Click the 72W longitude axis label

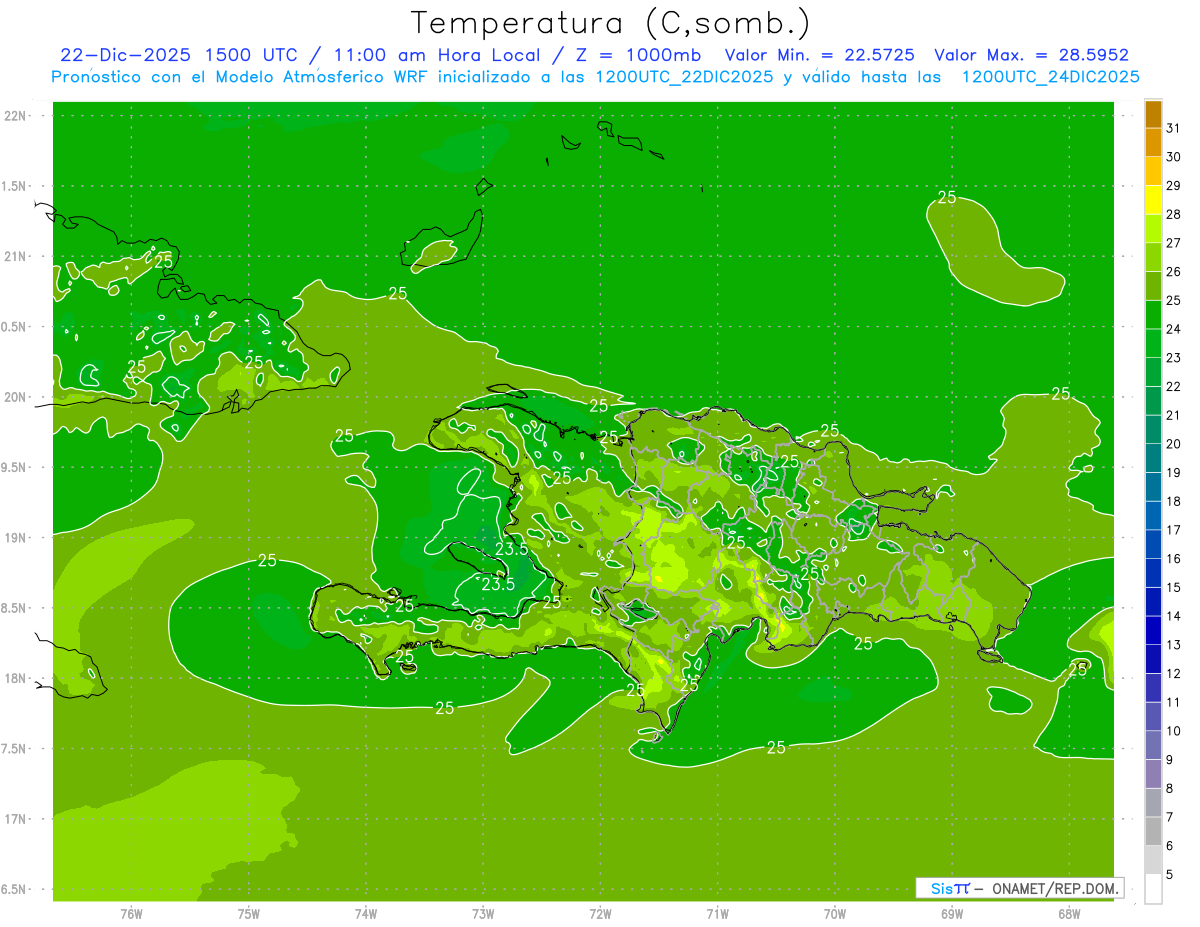coord(600,913)
